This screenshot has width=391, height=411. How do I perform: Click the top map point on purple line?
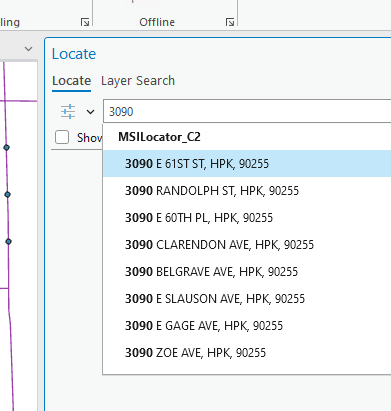[x=6, y=147]
